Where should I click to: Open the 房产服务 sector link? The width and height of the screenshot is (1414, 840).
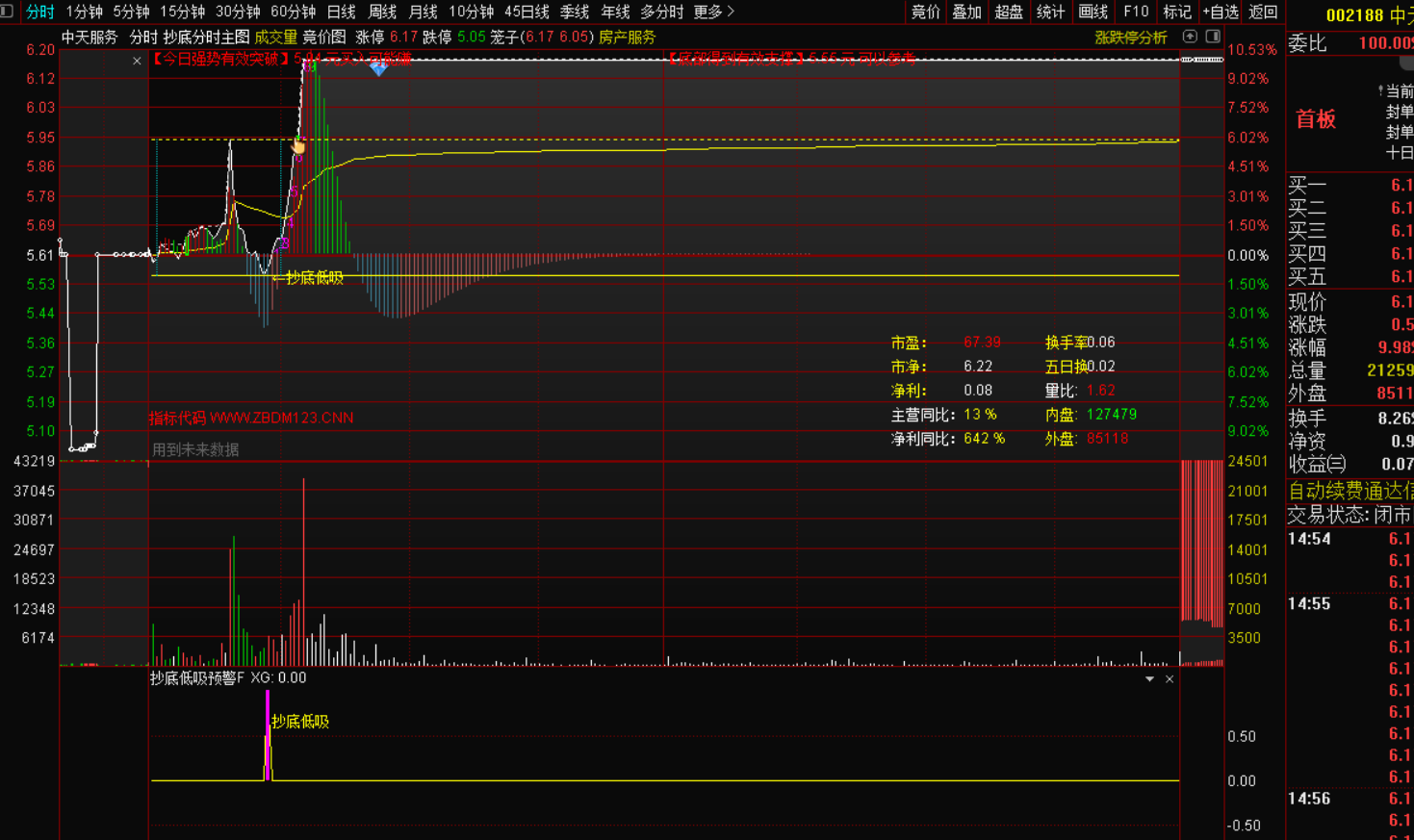coord(627,38)
